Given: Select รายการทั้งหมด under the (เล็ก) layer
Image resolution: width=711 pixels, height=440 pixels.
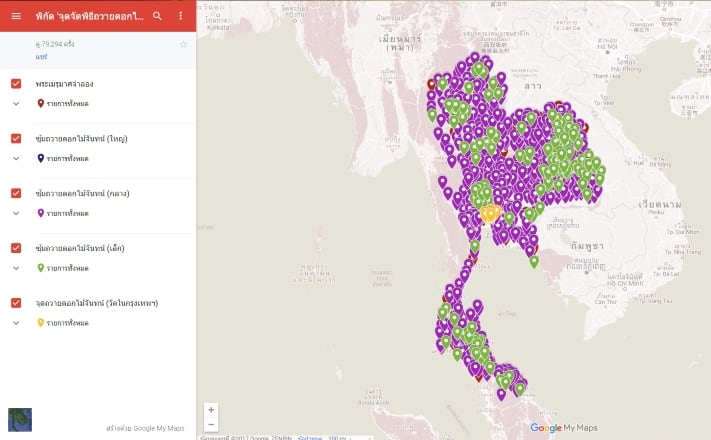Looking at the screenshot, I should 68,268.
